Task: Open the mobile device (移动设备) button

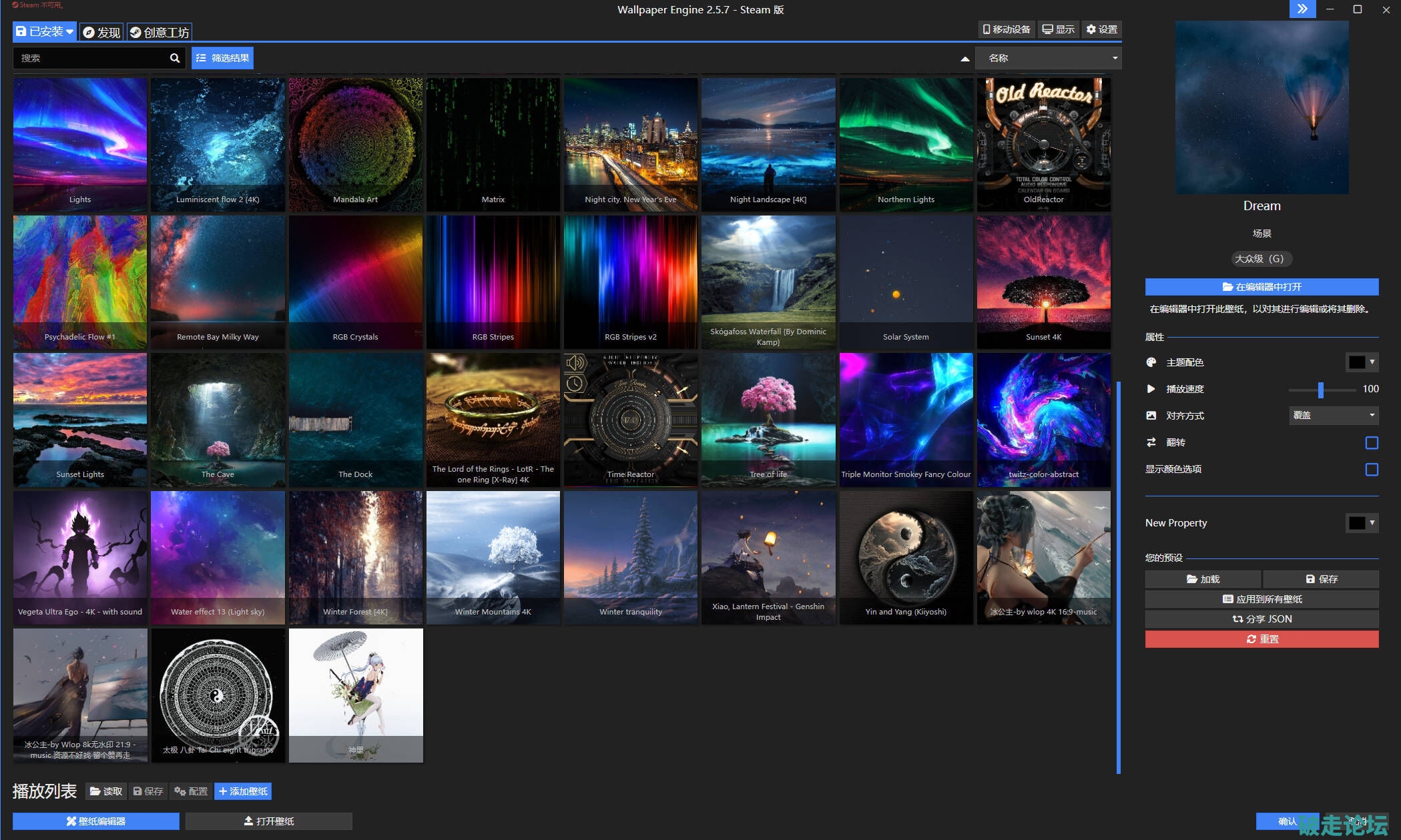Action: click(1007, 29)
